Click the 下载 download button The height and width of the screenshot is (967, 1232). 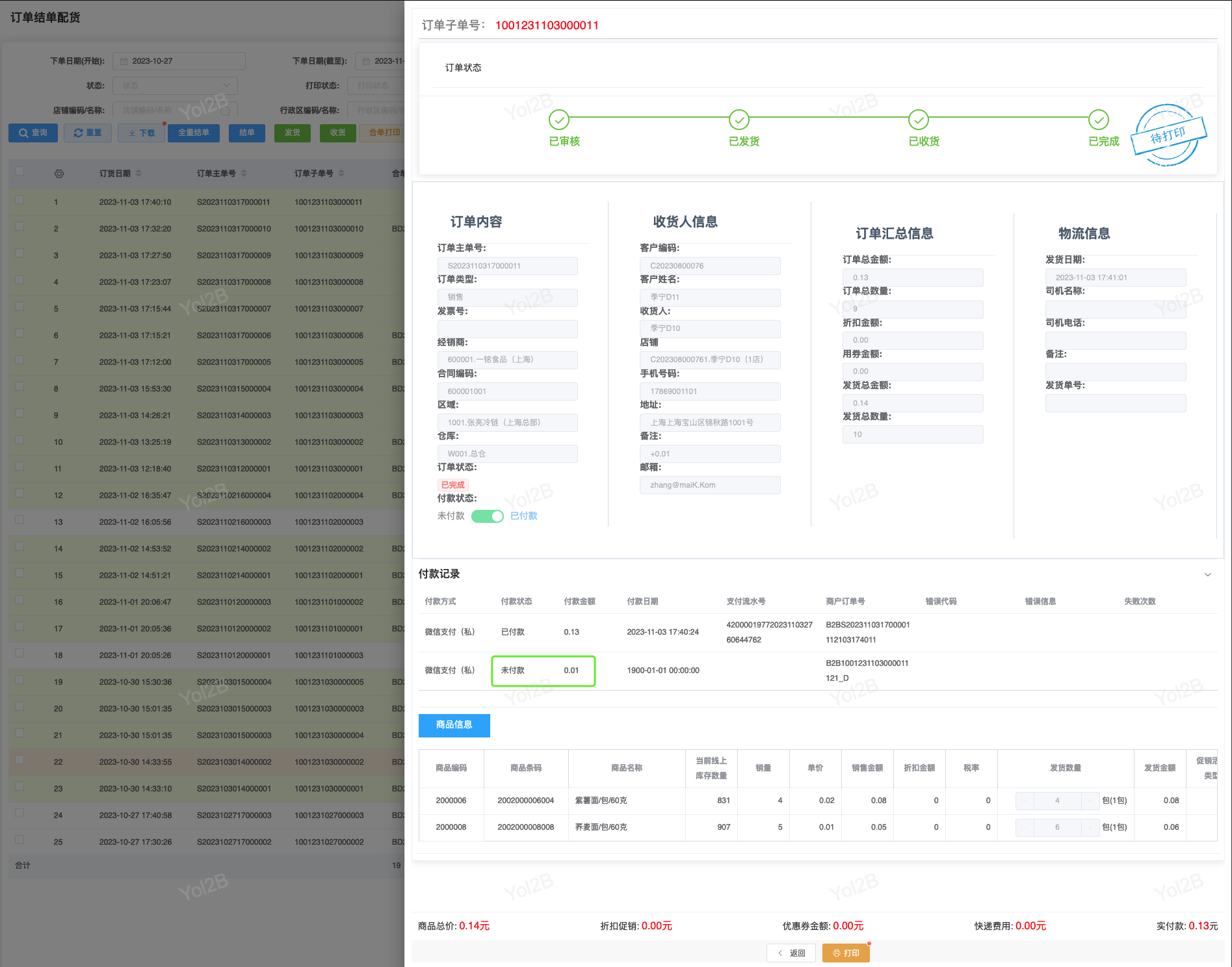click(x=142, y=133)
